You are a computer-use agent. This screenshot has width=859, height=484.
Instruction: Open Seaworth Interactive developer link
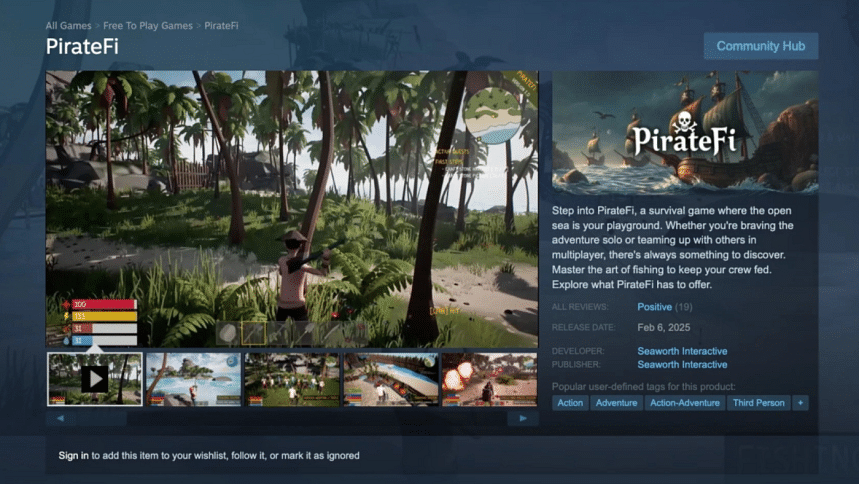682,351
